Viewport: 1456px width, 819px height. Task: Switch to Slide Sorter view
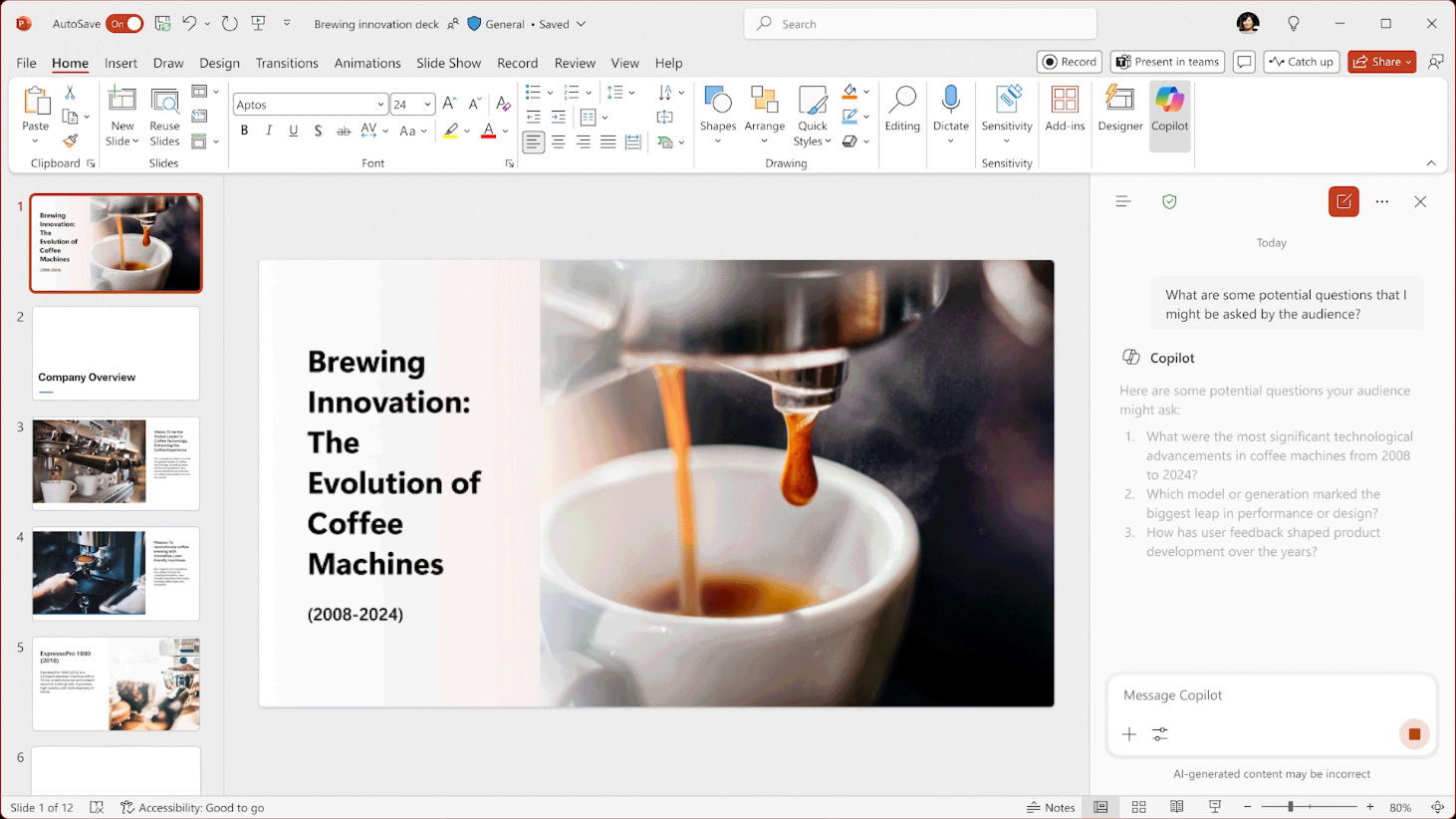[1138, 807]
